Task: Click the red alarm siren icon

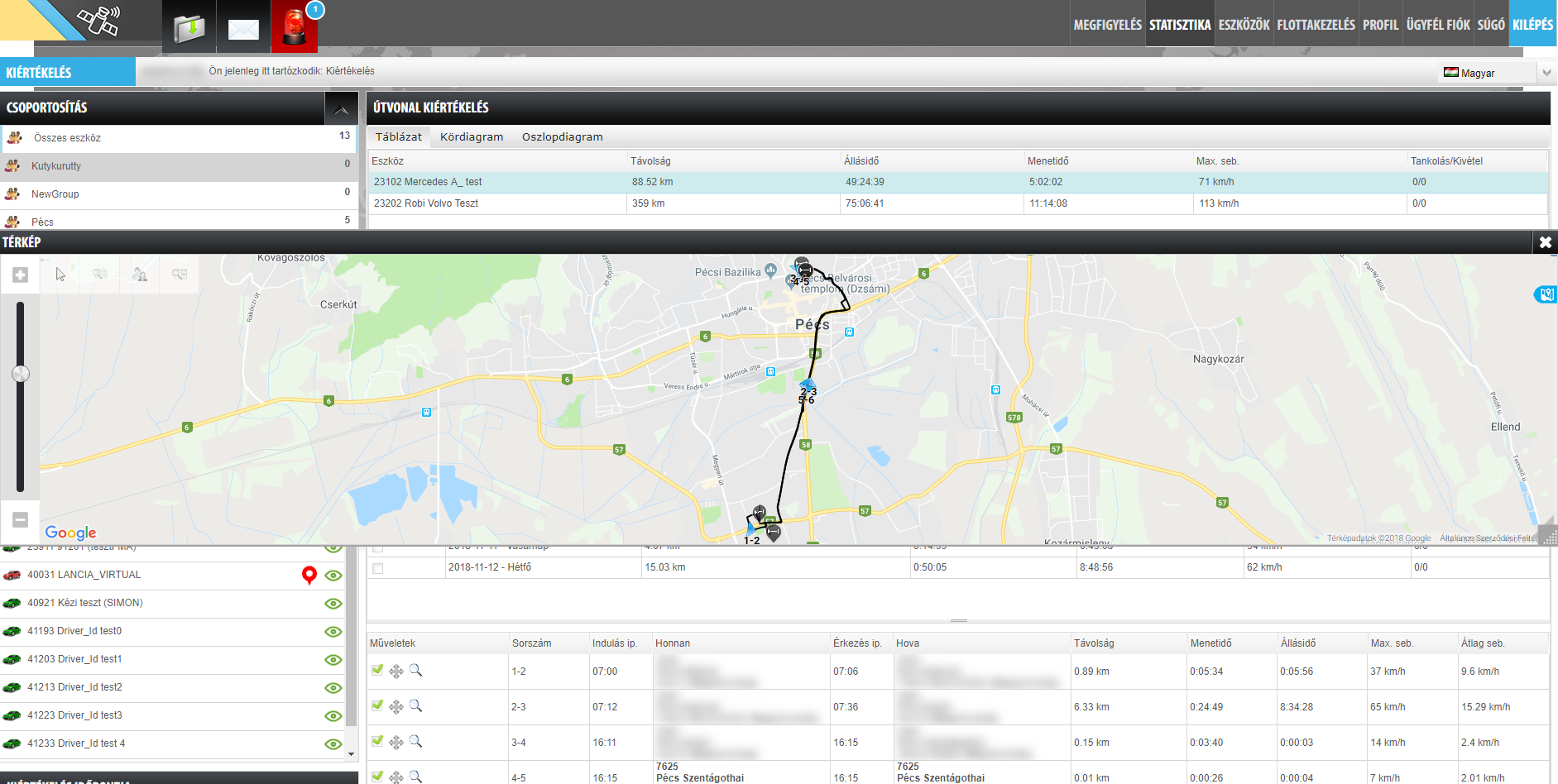Action: pyautogui.click(x=294, y=26)
